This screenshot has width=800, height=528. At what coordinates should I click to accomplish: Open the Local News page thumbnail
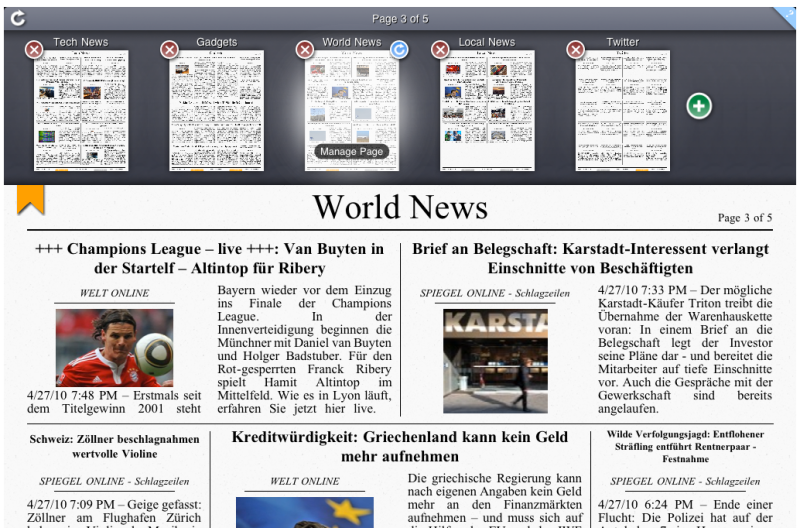click(x=487, y=110)
